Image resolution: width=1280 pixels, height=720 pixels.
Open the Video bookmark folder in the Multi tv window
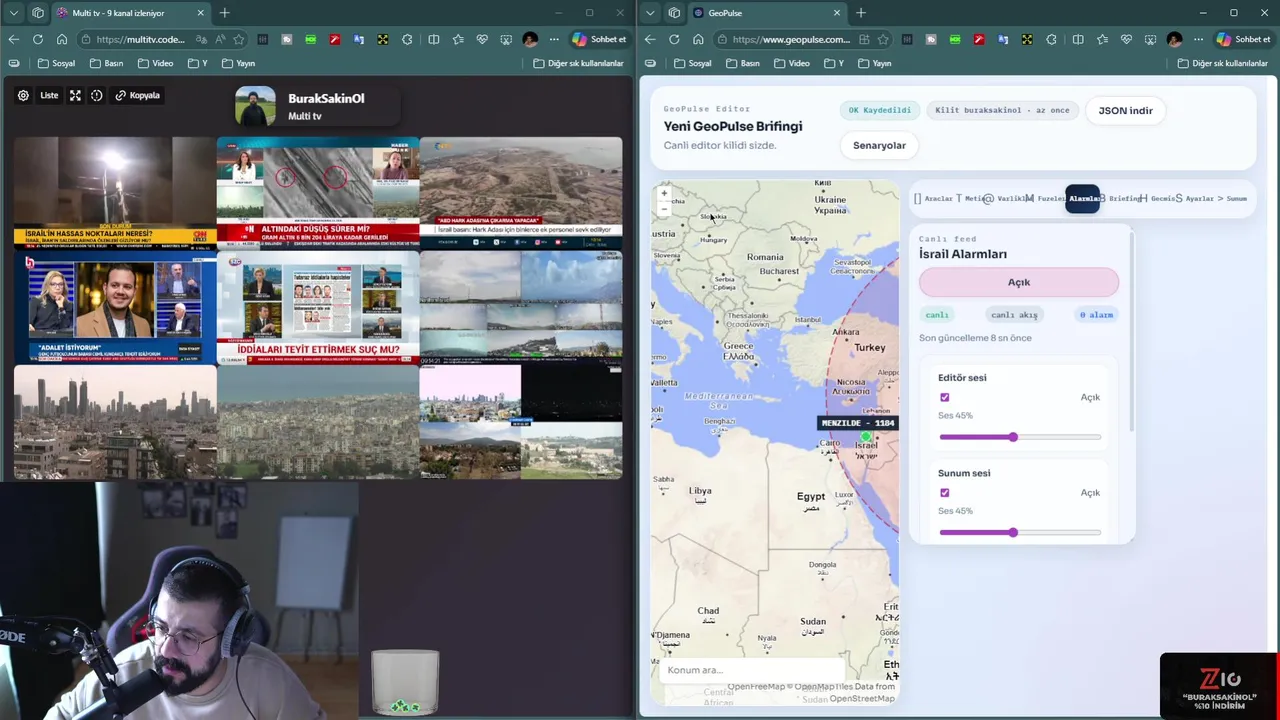155,63
